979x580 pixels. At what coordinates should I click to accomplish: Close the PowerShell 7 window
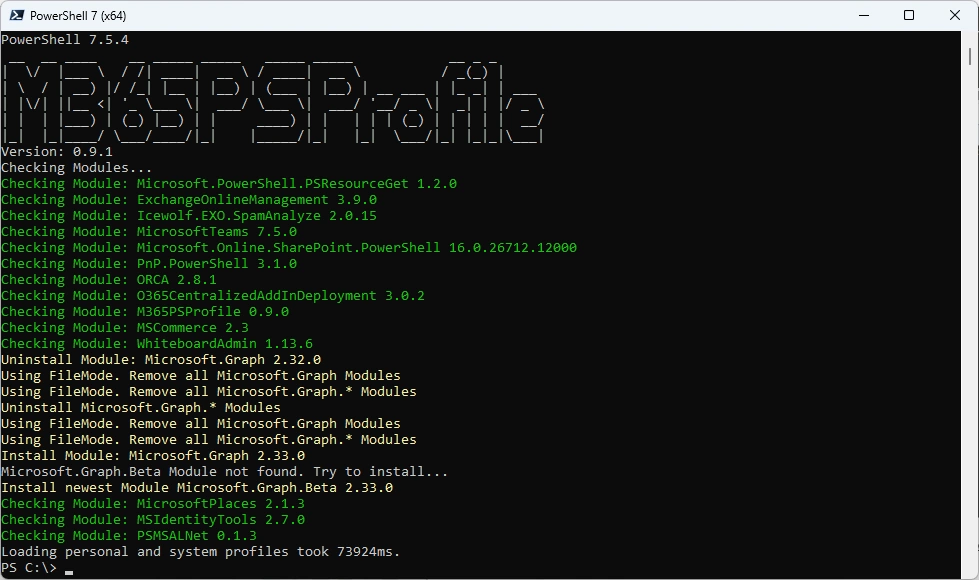955,15
